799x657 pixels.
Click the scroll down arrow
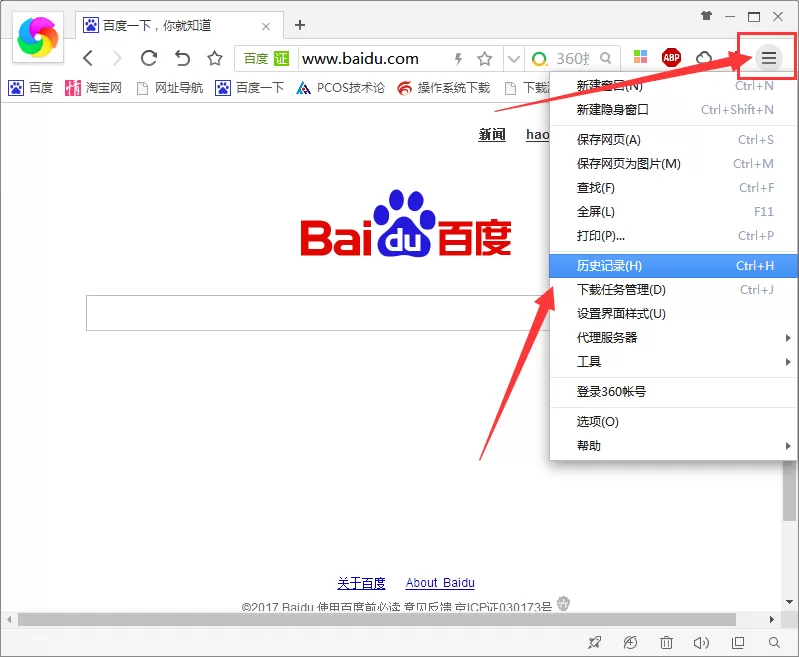789,602
